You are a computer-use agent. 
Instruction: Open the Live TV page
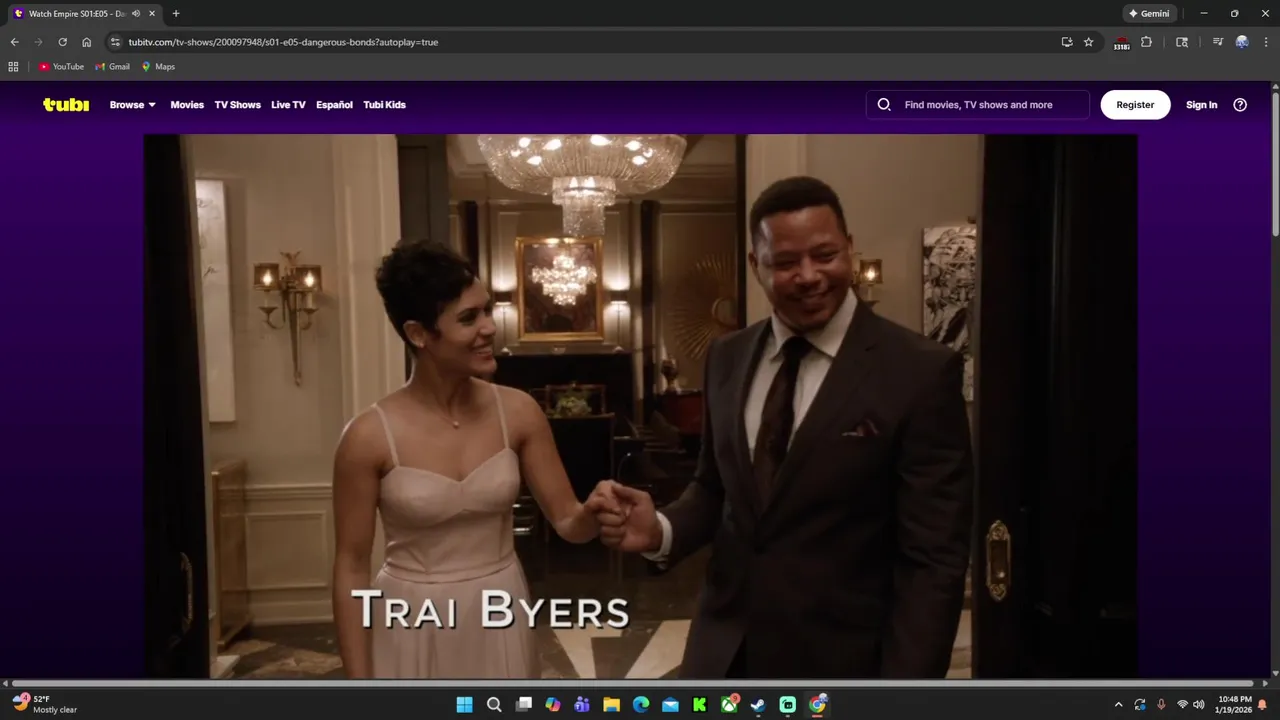(x=288, y=105)
